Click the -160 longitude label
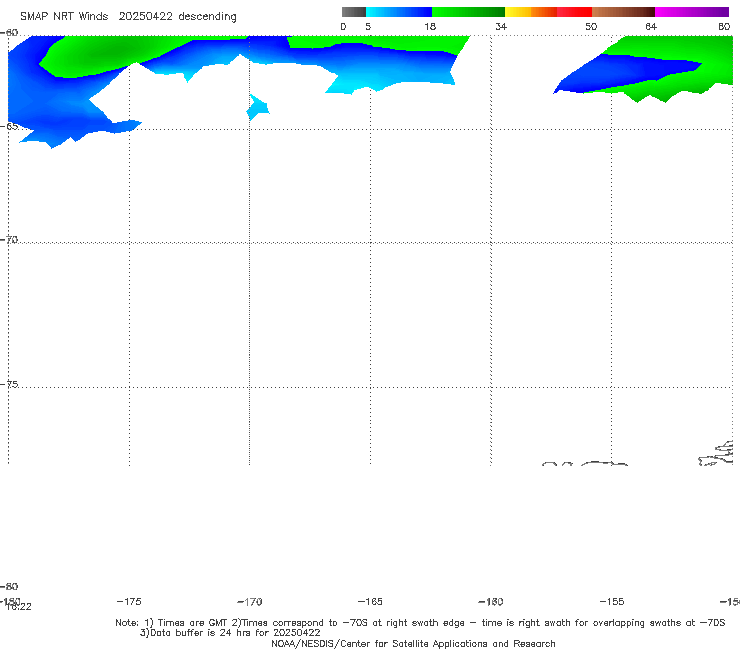Viewport: 740px width, 650px height. pos(491,601)
